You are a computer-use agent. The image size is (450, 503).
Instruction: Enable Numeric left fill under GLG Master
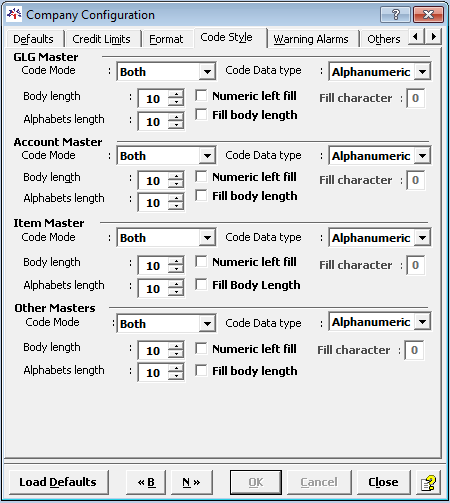click(x=201, y=96)
